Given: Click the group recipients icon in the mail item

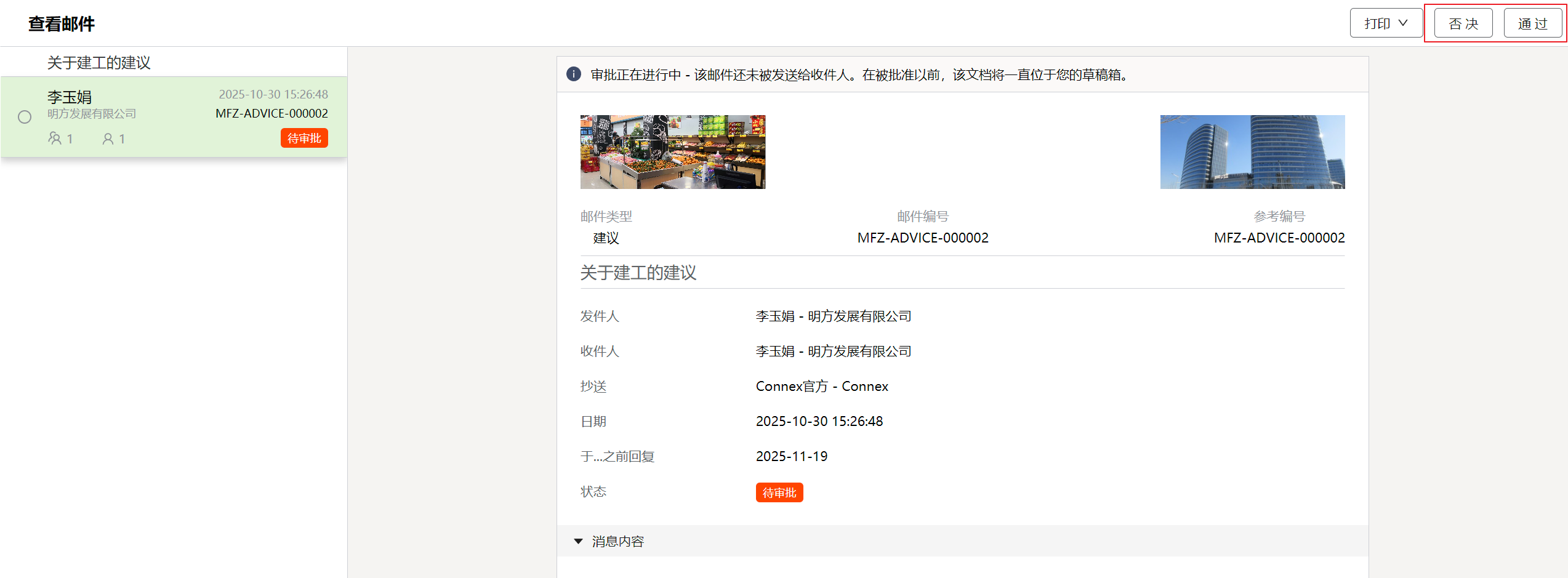Looking at the screenshot, I should (55, 138).
